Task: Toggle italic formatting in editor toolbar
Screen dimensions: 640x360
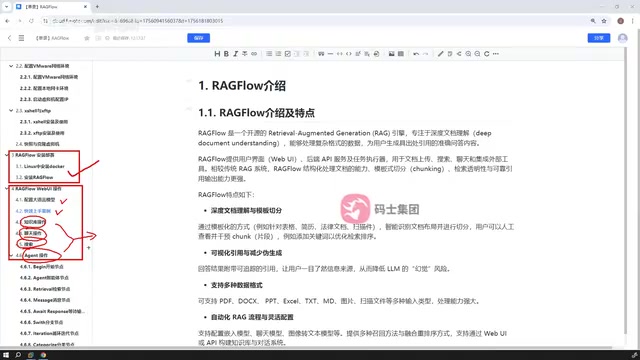Action: tap(236, 54)
